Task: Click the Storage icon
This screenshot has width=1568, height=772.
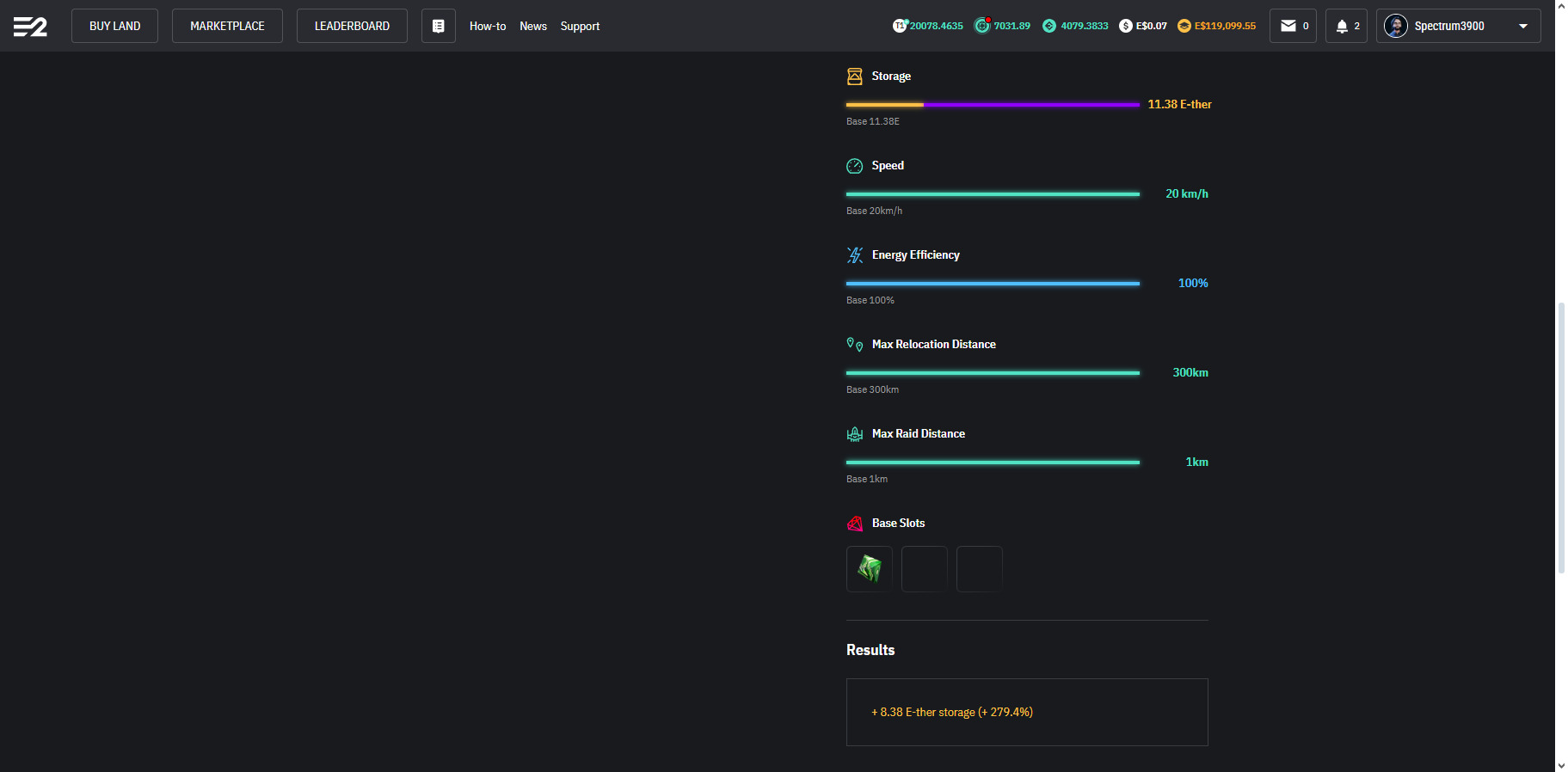Action: tap(854, 77)
